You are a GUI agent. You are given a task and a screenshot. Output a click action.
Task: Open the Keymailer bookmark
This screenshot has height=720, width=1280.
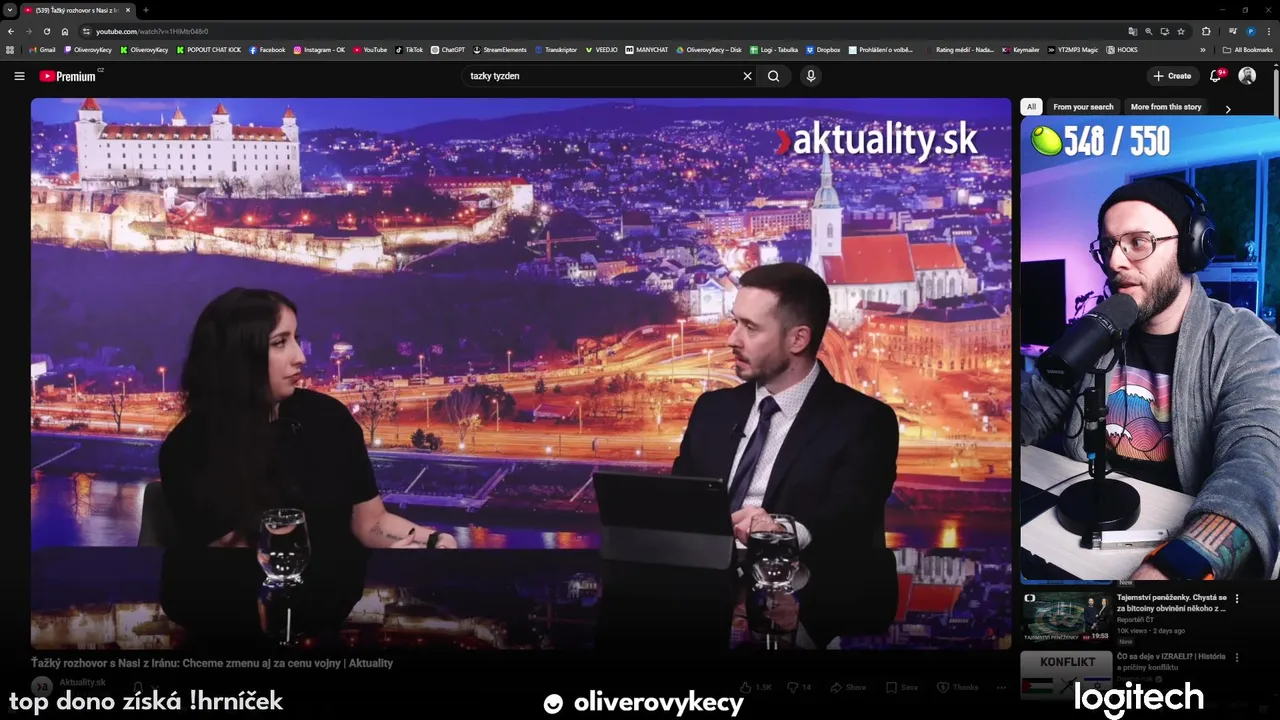1021,49
